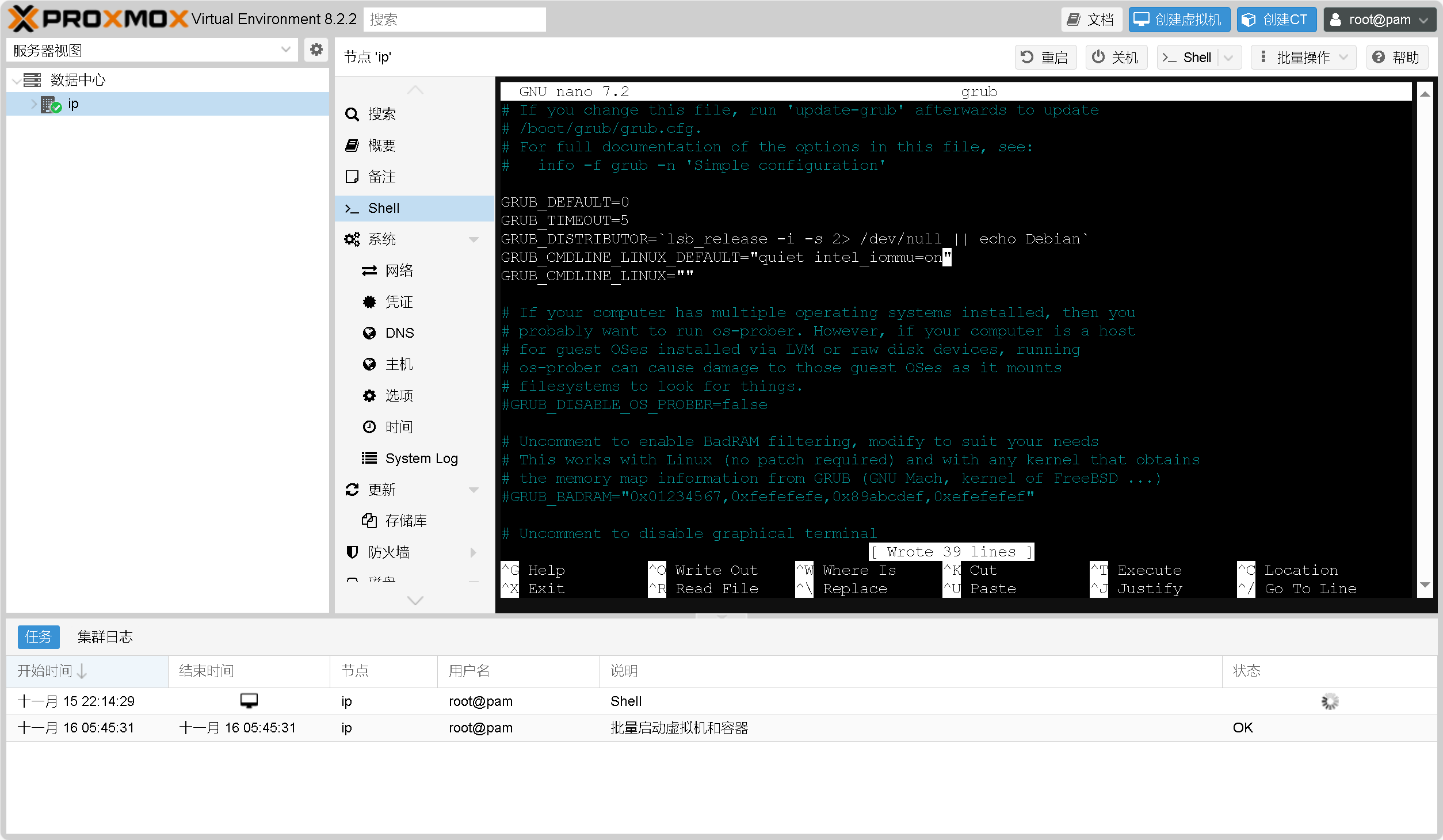Click running spinner in Shell task row
This screenshot has width=1443, height=840.
pyautogui.click(x=1330, y=701)
